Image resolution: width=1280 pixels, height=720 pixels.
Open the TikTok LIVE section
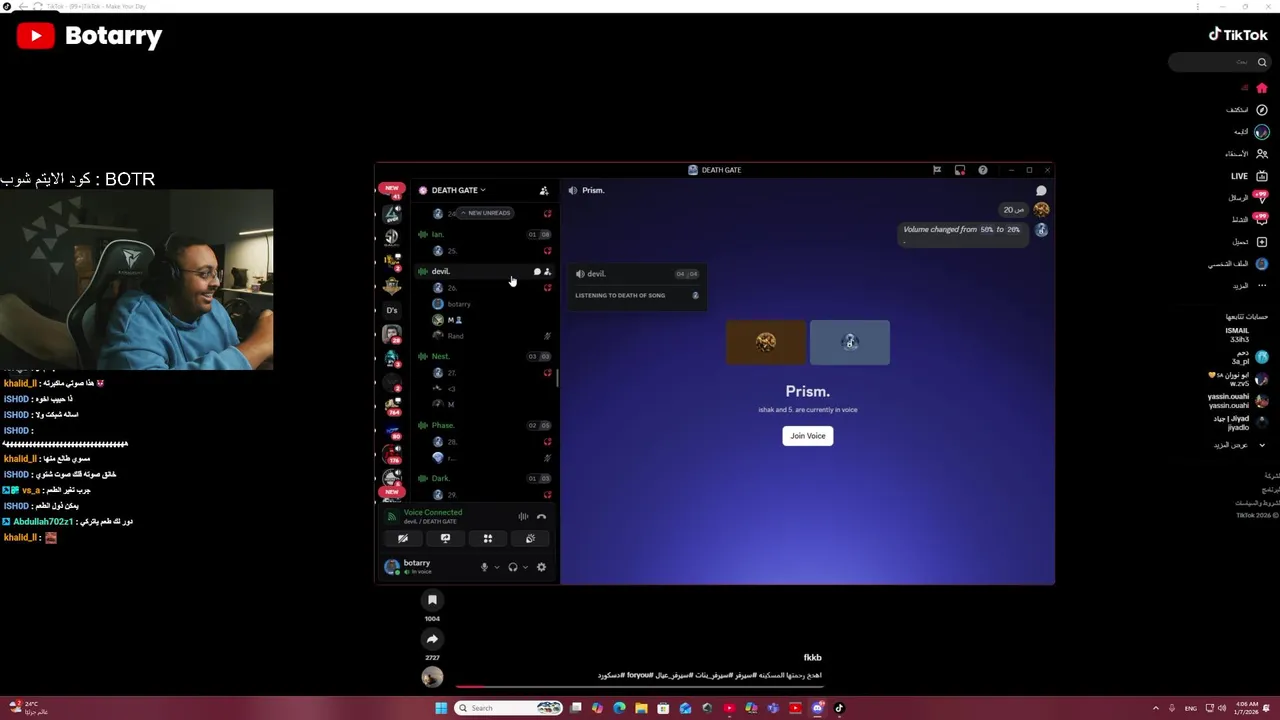1248,176
